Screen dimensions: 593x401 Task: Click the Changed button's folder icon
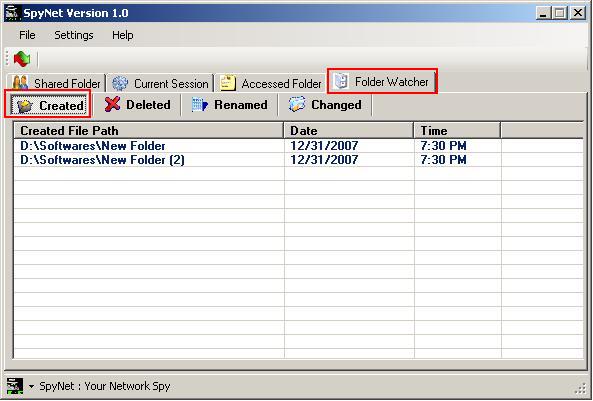pyautogui.click(x=297, y=104)
